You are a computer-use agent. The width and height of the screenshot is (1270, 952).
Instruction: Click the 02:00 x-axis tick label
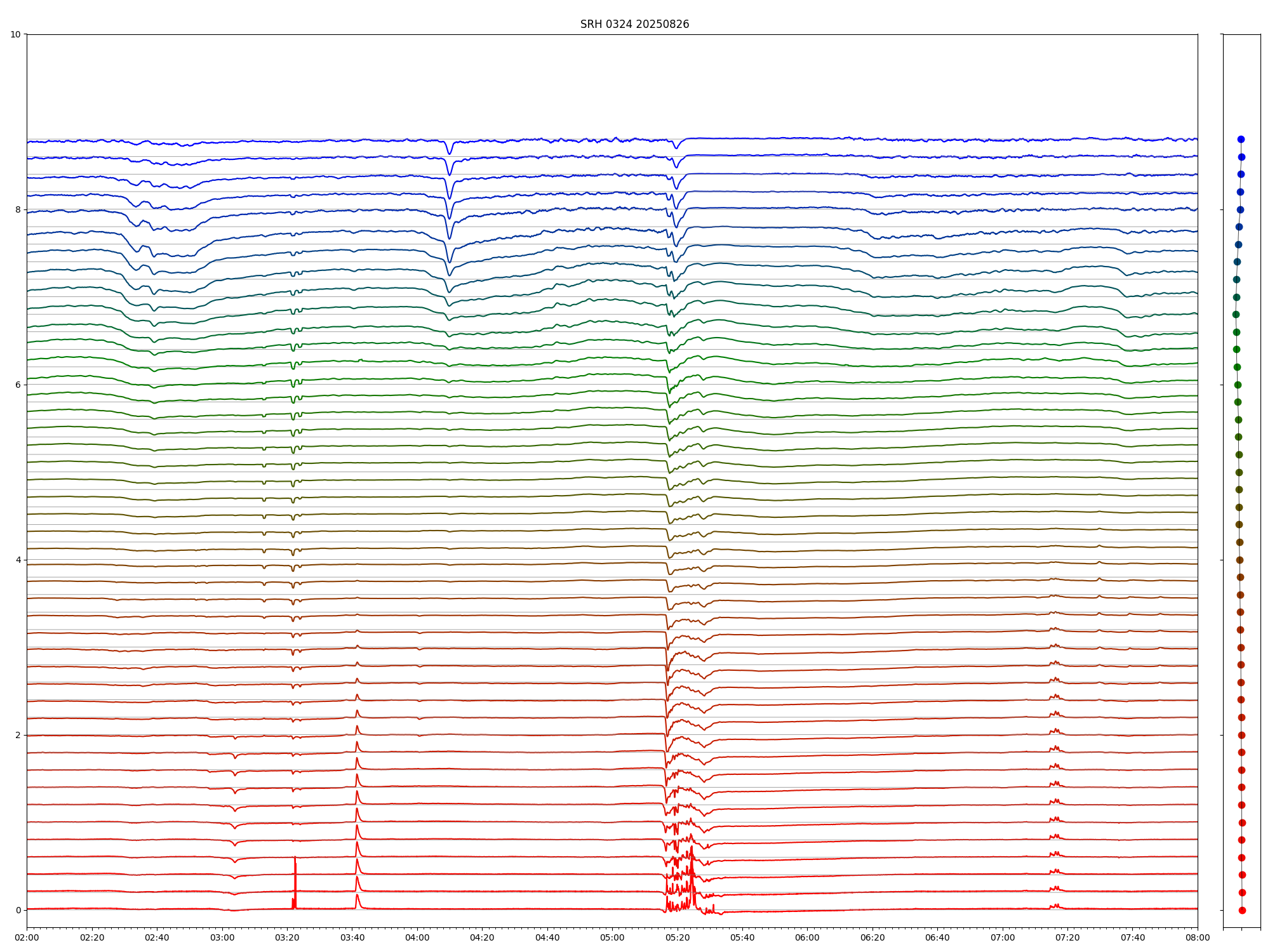[27, 937]
